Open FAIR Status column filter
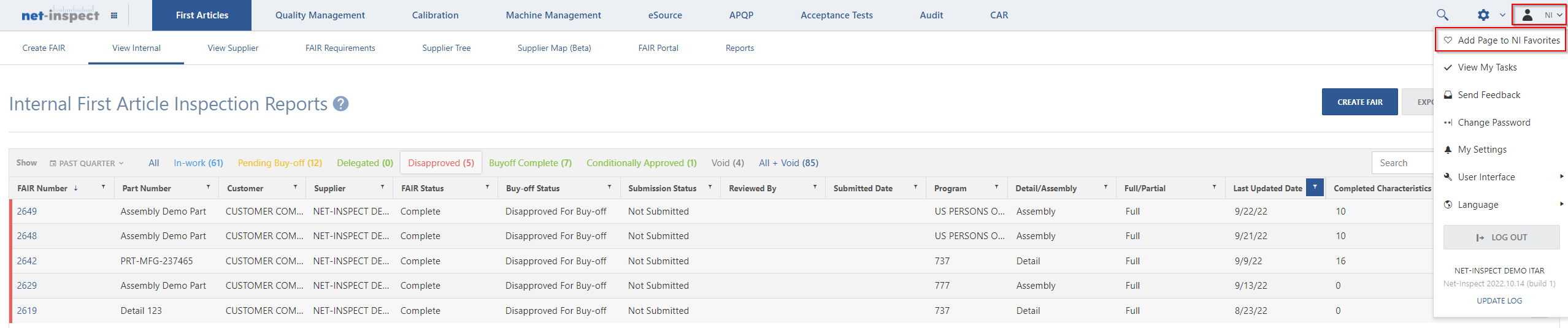The height and width of the screenshot is (328, 1568). [487, 186]
